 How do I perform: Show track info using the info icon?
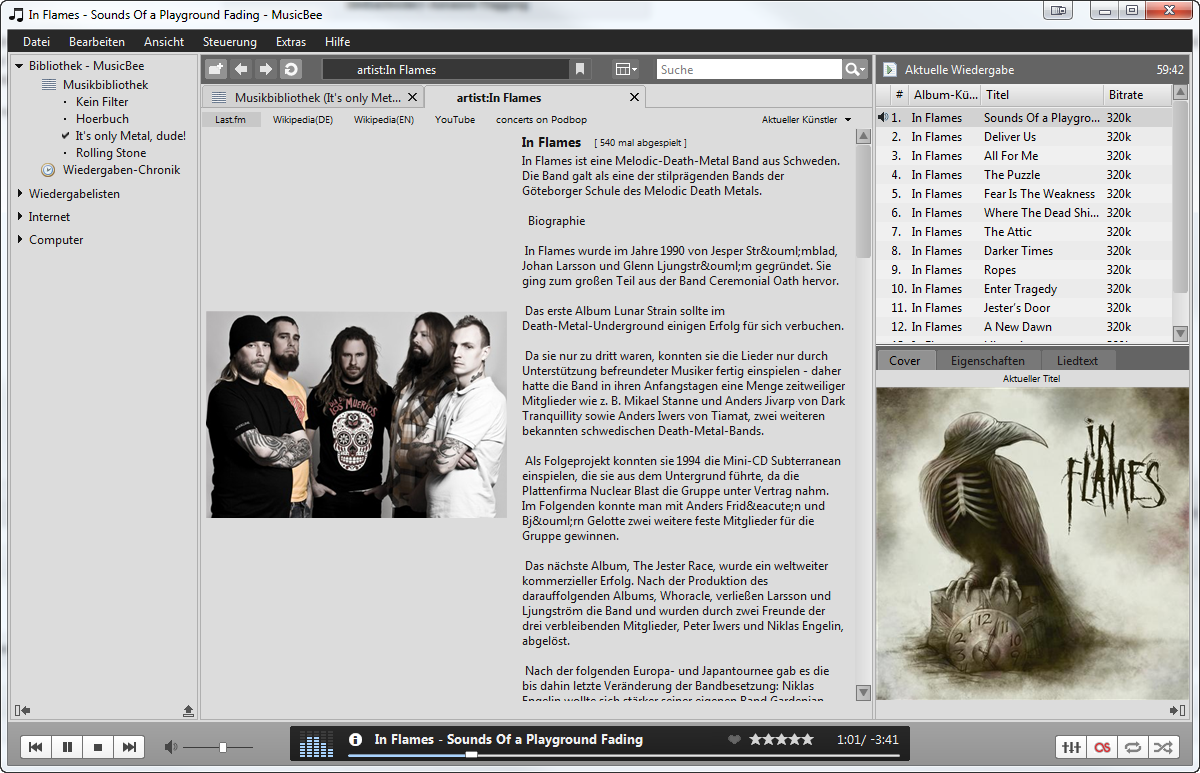click(x=355, y=740)
